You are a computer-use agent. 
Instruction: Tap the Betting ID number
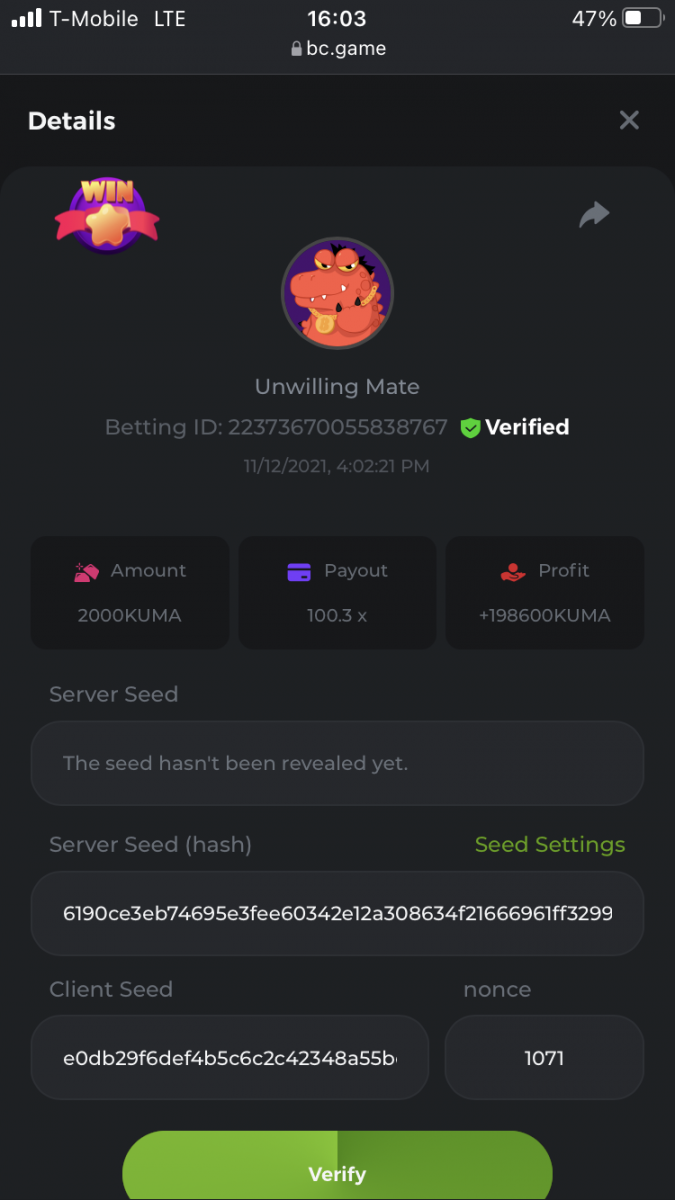338,428
